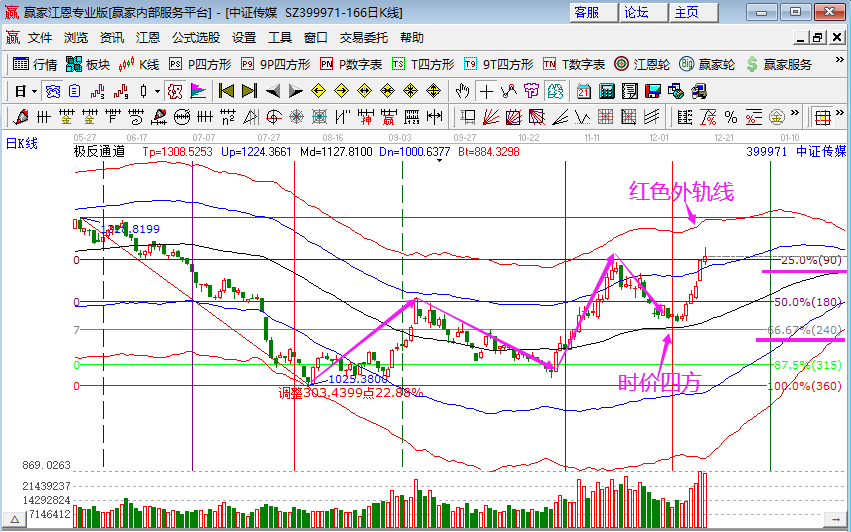
Task: Select the percent sign drawing tool
Action: (x=730, y=116)
